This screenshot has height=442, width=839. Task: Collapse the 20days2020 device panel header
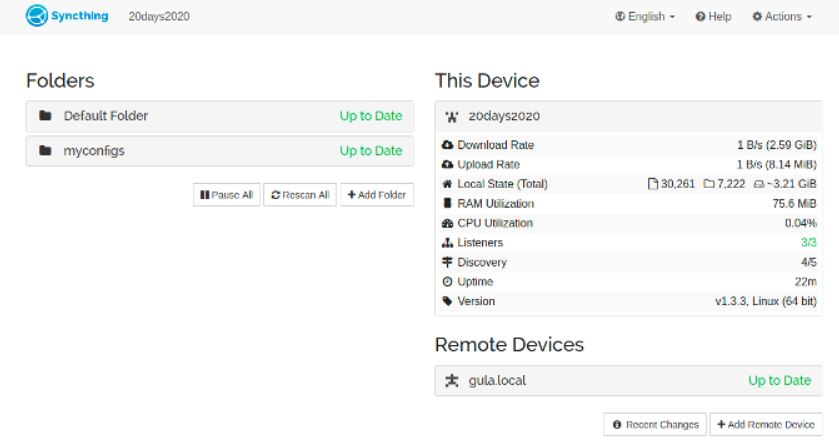[628, 116]
